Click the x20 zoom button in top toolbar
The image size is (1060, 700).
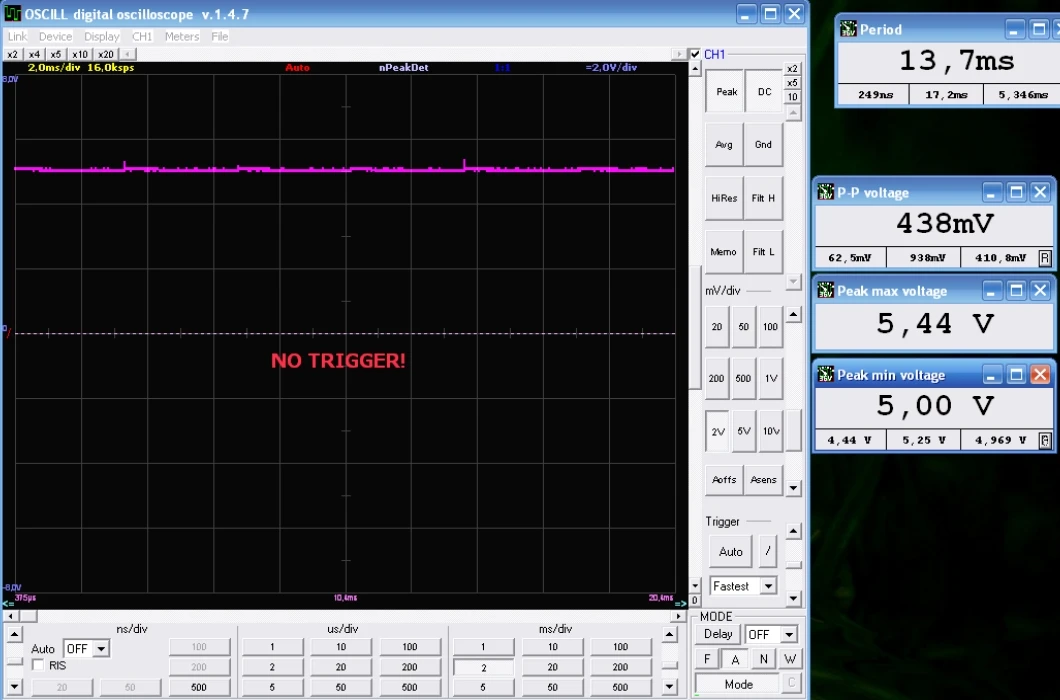[105, 54]
